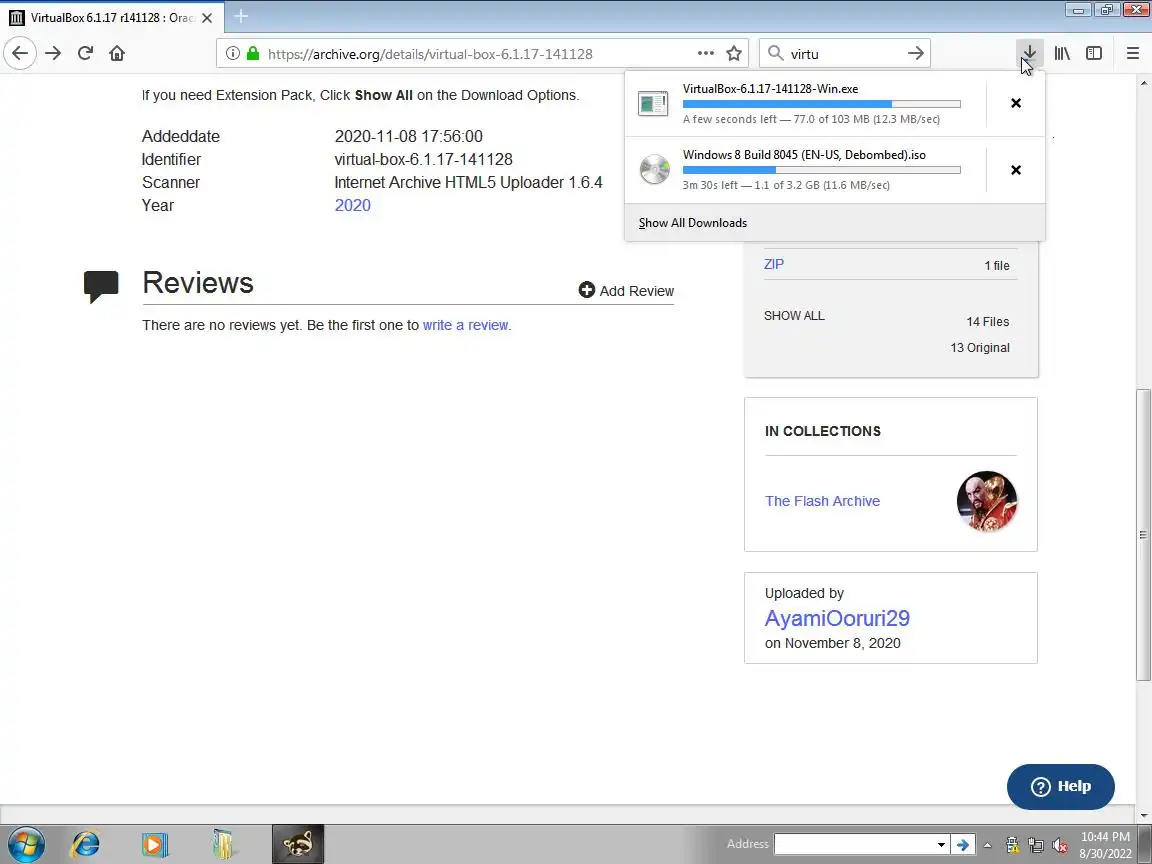
Task: Open the page actions three-dot menu
Action: [x=705, y=54]
